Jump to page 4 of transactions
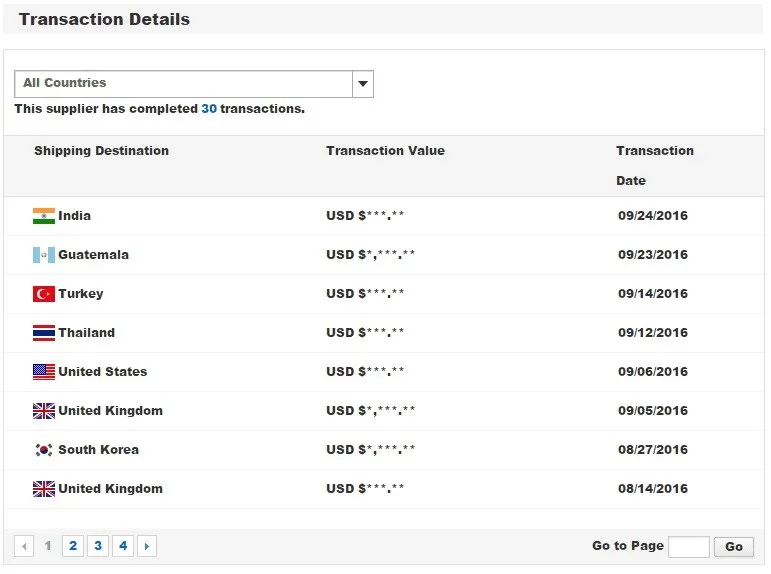771x574 pixels. pos(123,546)
